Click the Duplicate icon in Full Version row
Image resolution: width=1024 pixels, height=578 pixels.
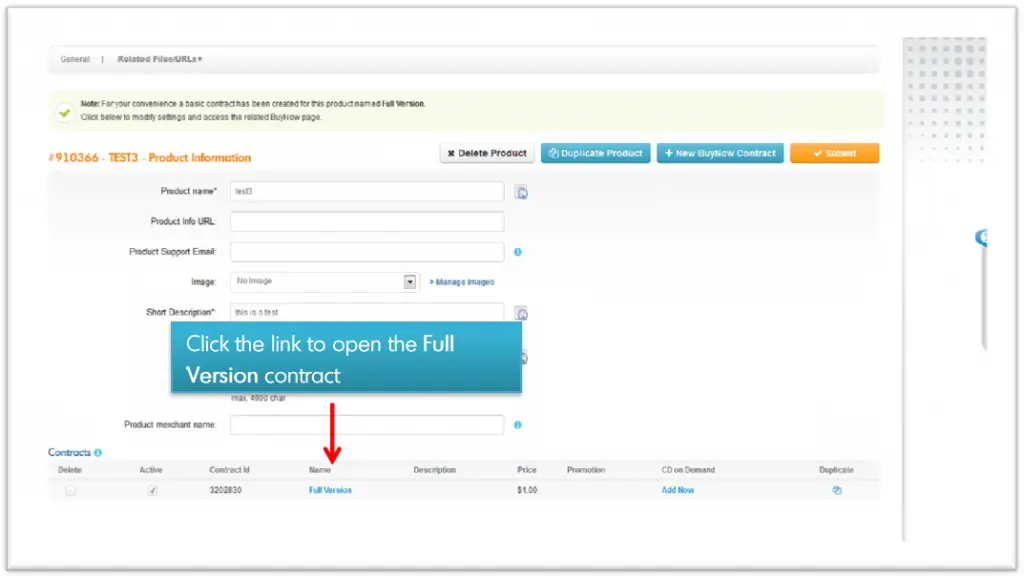coord(837,490)
